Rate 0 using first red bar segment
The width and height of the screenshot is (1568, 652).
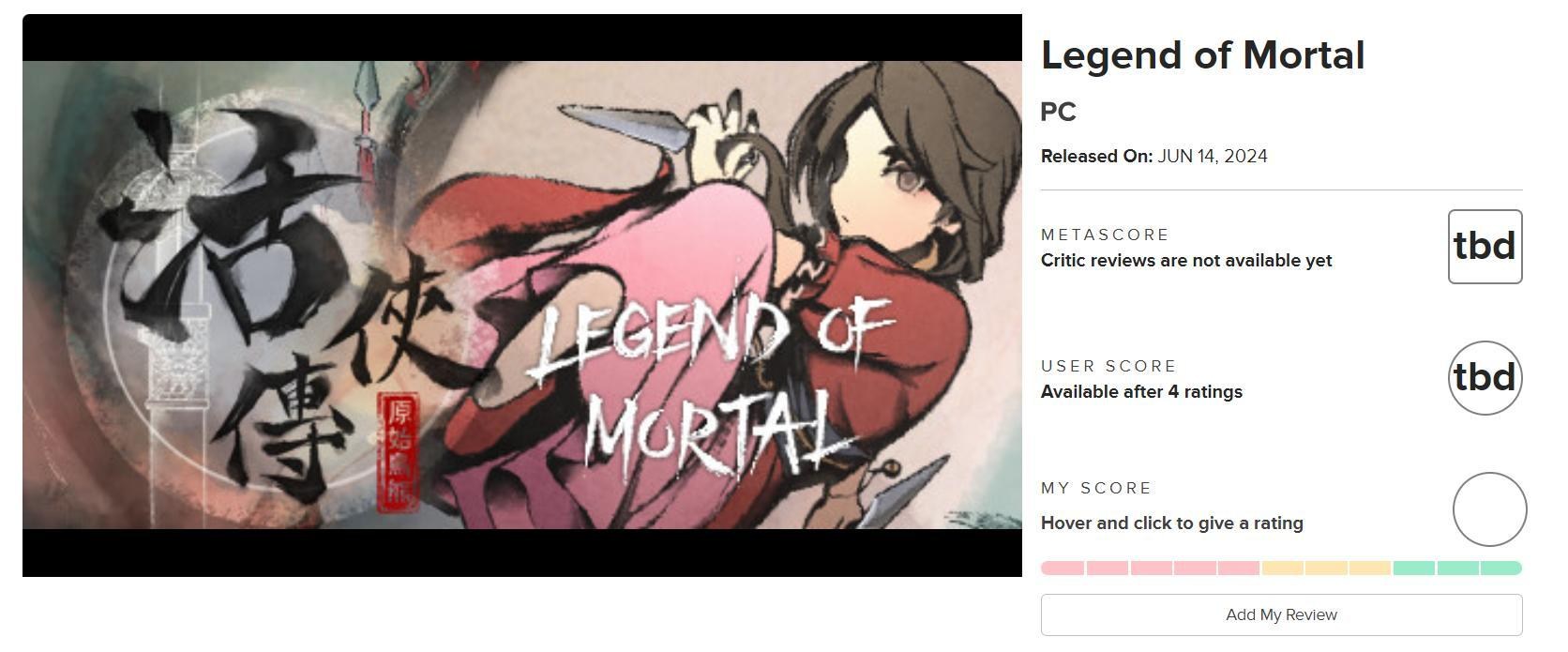(x=1063, y=568)
